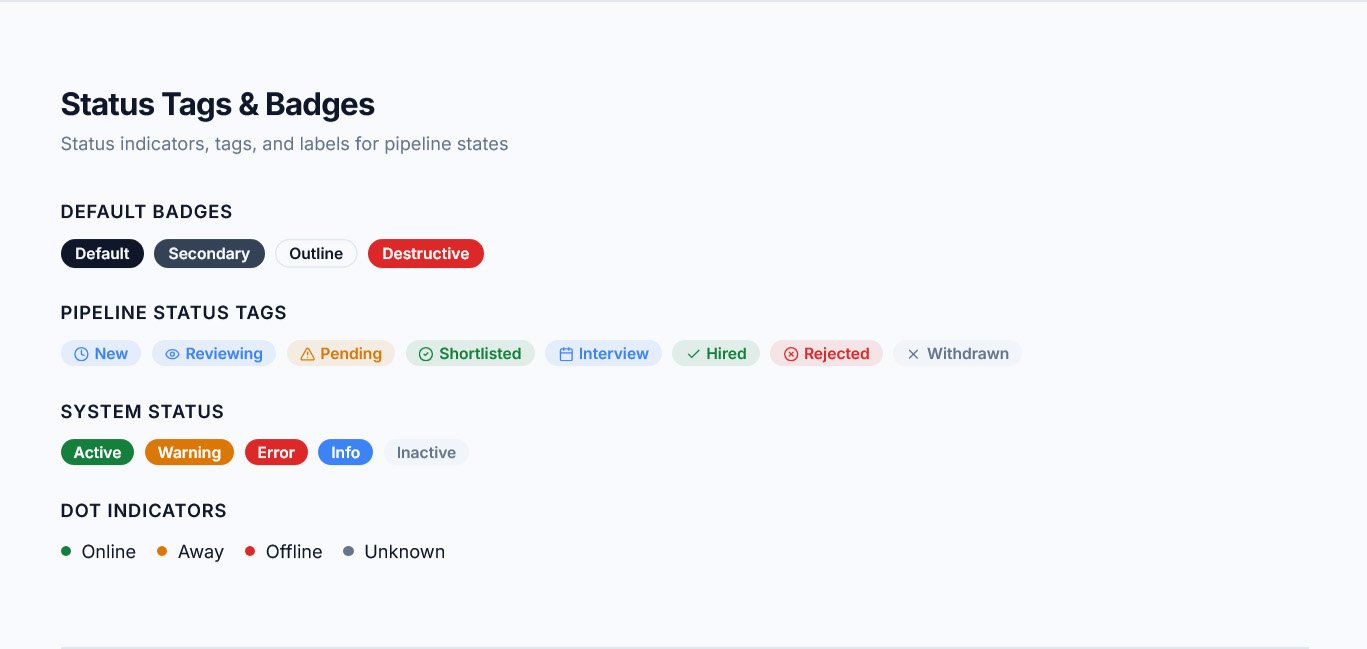Click the red Destructive badge
1367x649 pixels.
pyautogui.click(x=425, y=254)
